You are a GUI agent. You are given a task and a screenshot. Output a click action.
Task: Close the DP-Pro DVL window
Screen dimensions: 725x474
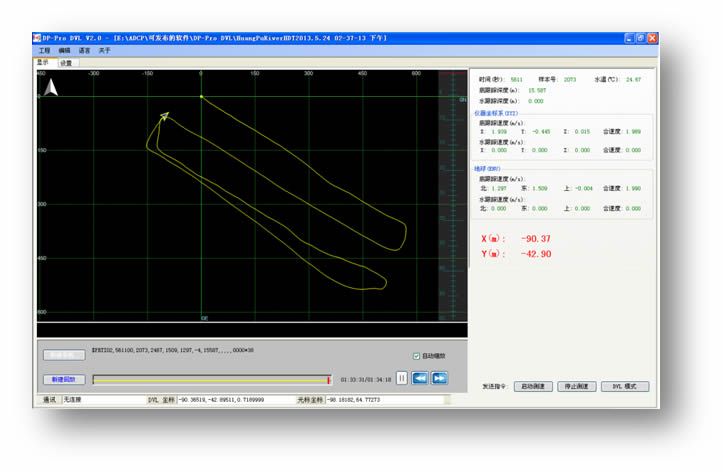pyautogui.click(x=652, y=38)
